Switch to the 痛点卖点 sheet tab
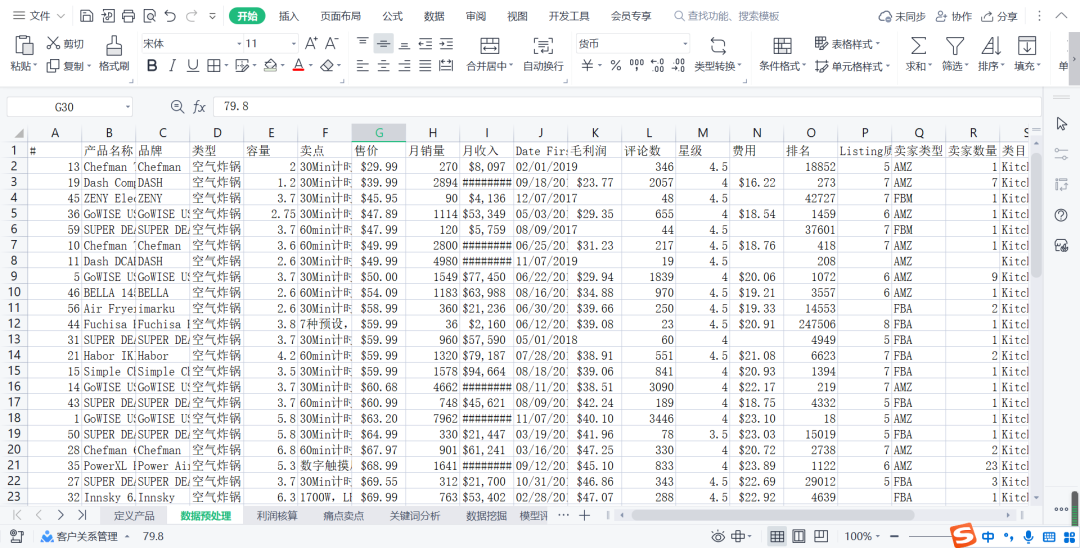 click(343, 516)
